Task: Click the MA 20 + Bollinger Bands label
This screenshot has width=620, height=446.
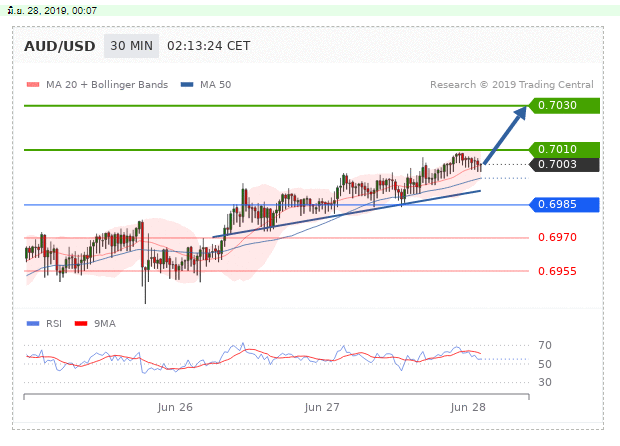Action: (107, 85)
